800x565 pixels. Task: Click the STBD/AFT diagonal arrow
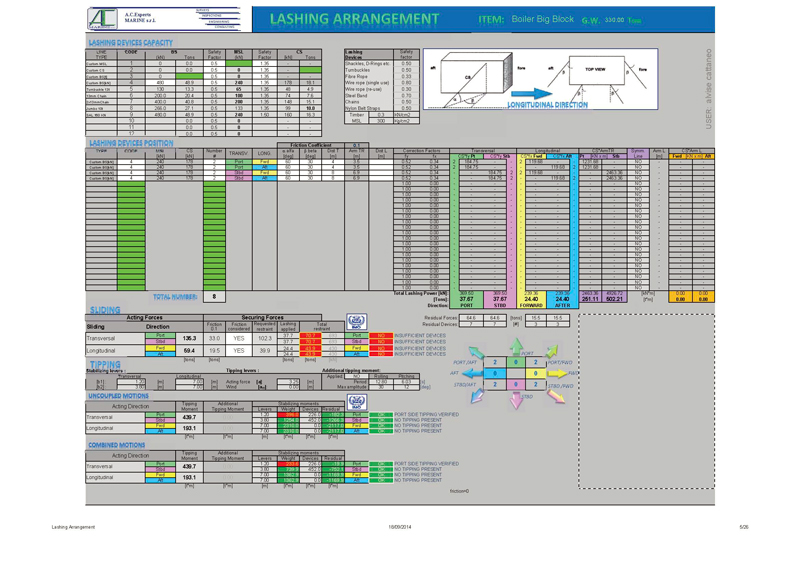point(477,396)
